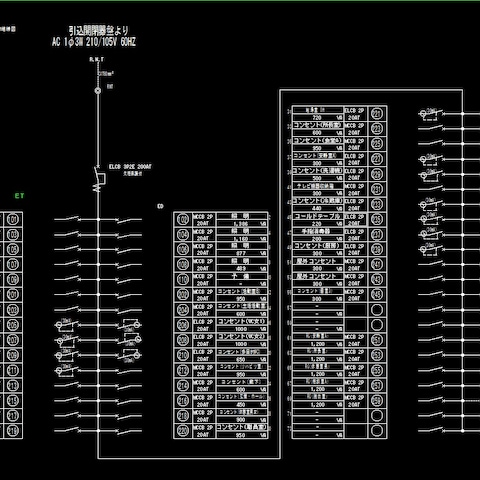Image resolution: width=480 pixels, height=480 pixels.
Task: Click circuit number circle 212
Action: click(x=183, y=370)
